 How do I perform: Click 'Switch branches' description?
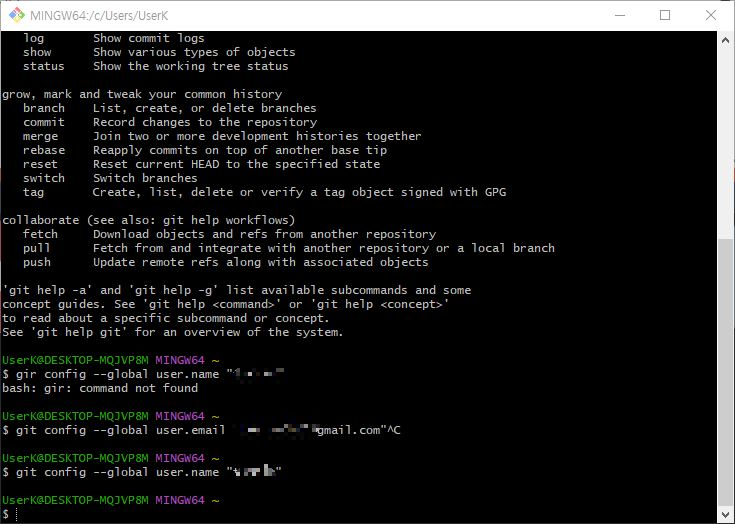click(x=145, y=178)
